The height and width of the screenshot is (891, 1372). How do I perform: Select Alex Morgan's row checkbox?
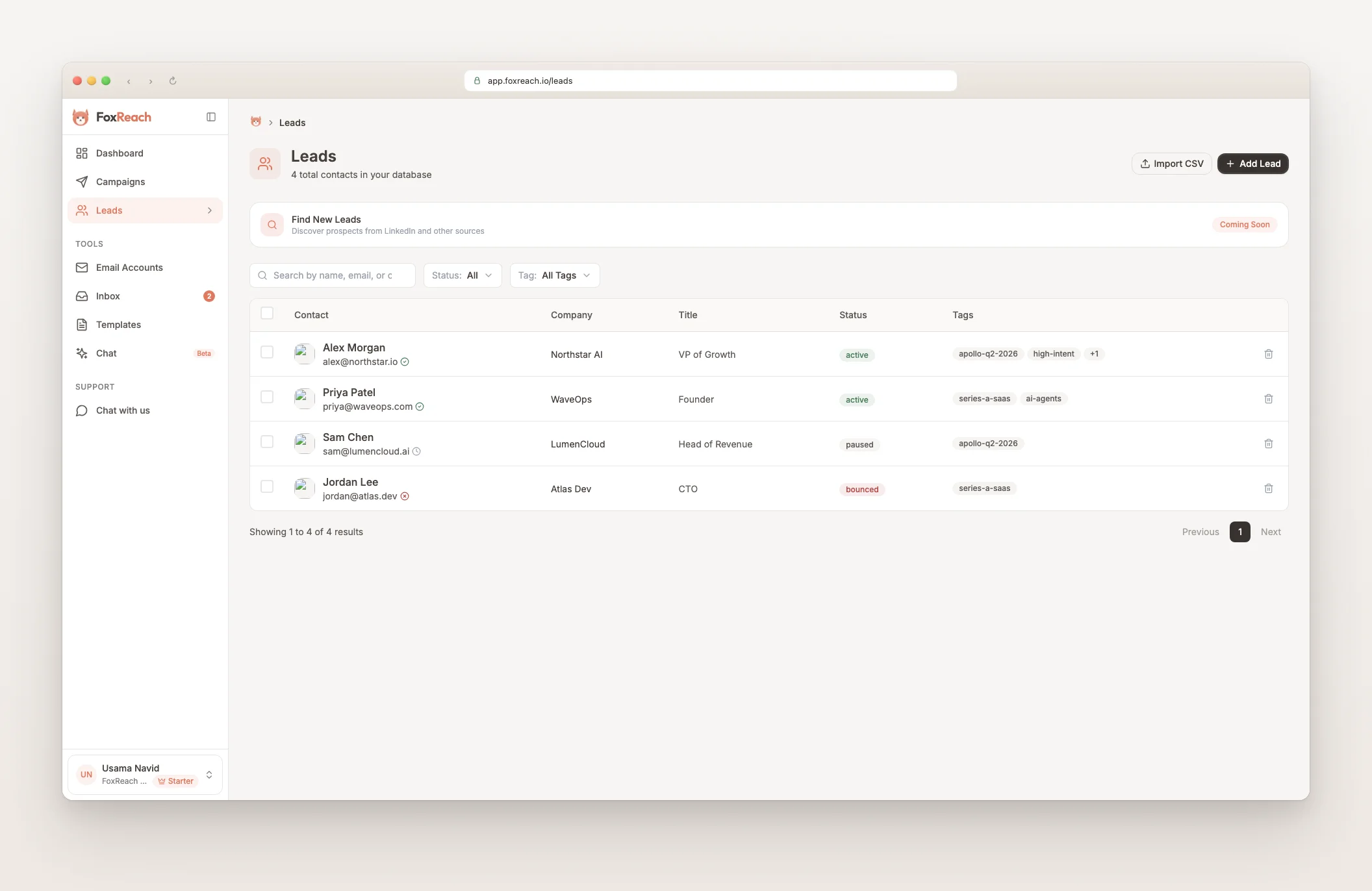[x=267, y=352]
